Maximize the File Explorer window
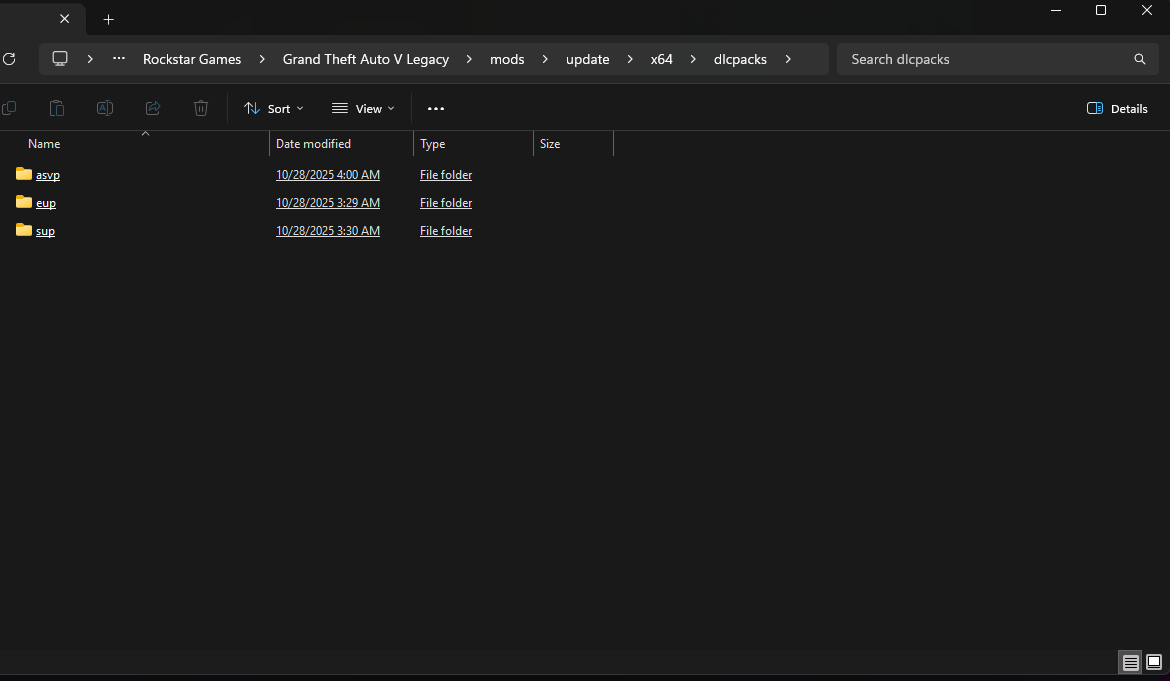The height and width of the screenshot is (681, 1170). pyautogui.click(x=1101, y=10)
